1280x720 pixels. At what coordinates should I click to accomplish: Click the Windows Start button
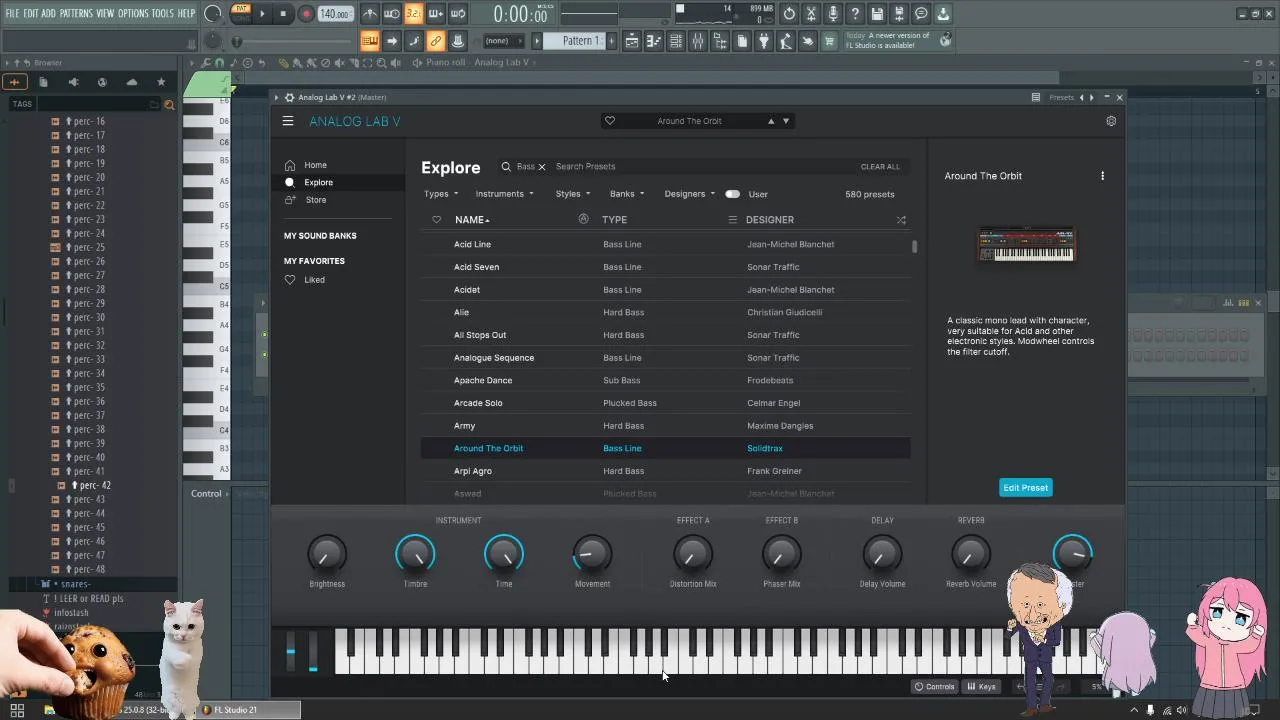pos(17,710)
